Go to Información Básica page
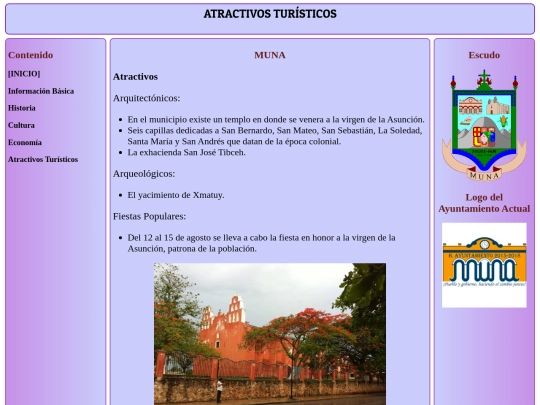 click(x=41, y=91)
